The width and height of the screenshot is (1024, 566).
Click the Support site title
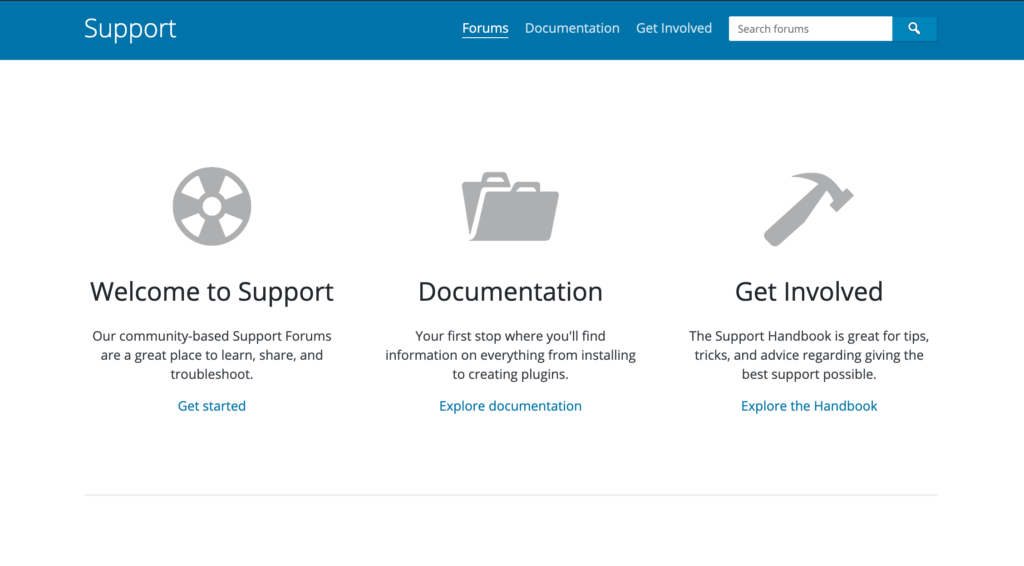(130, 29)
